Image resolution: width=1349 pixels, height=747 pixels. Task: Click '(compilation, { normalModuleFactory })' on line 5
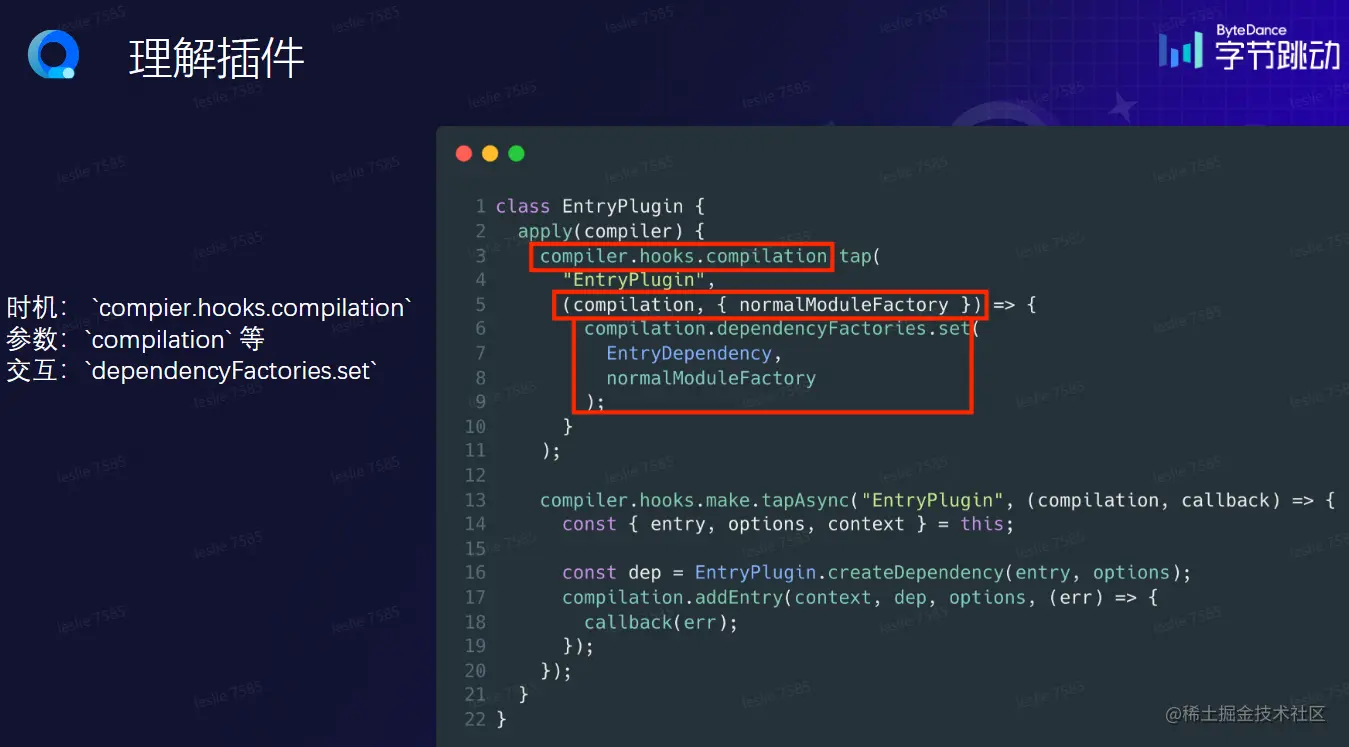[x=772, y=305]
